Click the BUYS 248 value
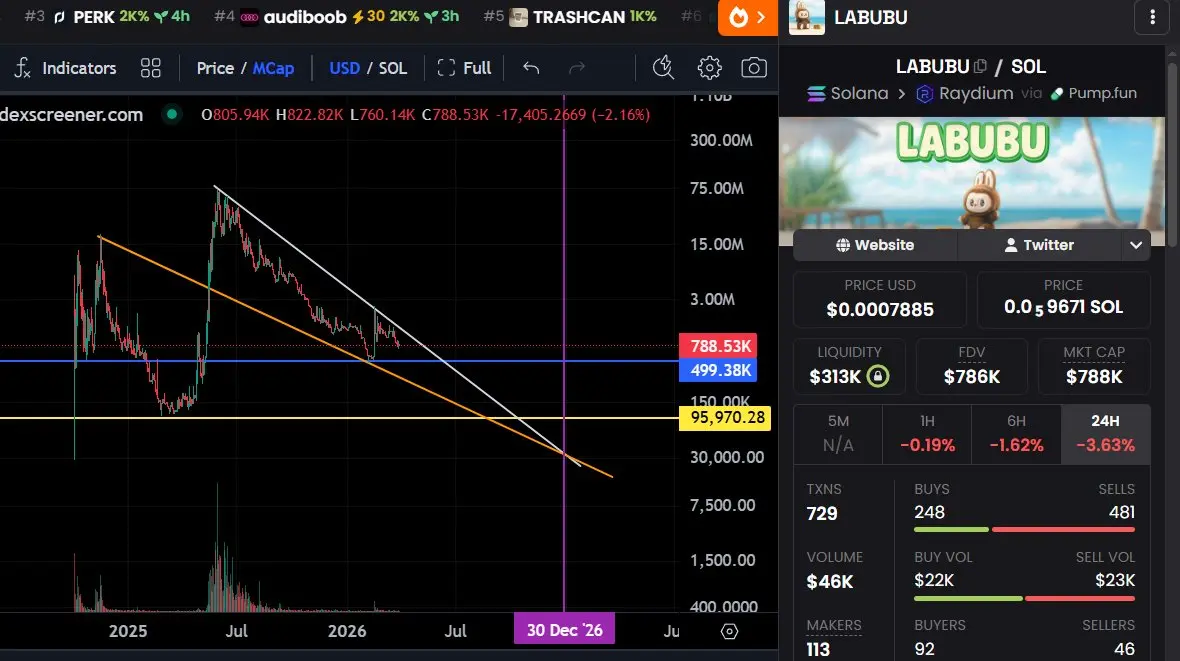The height and width of the screenshot is (661, 1180). 929,513
